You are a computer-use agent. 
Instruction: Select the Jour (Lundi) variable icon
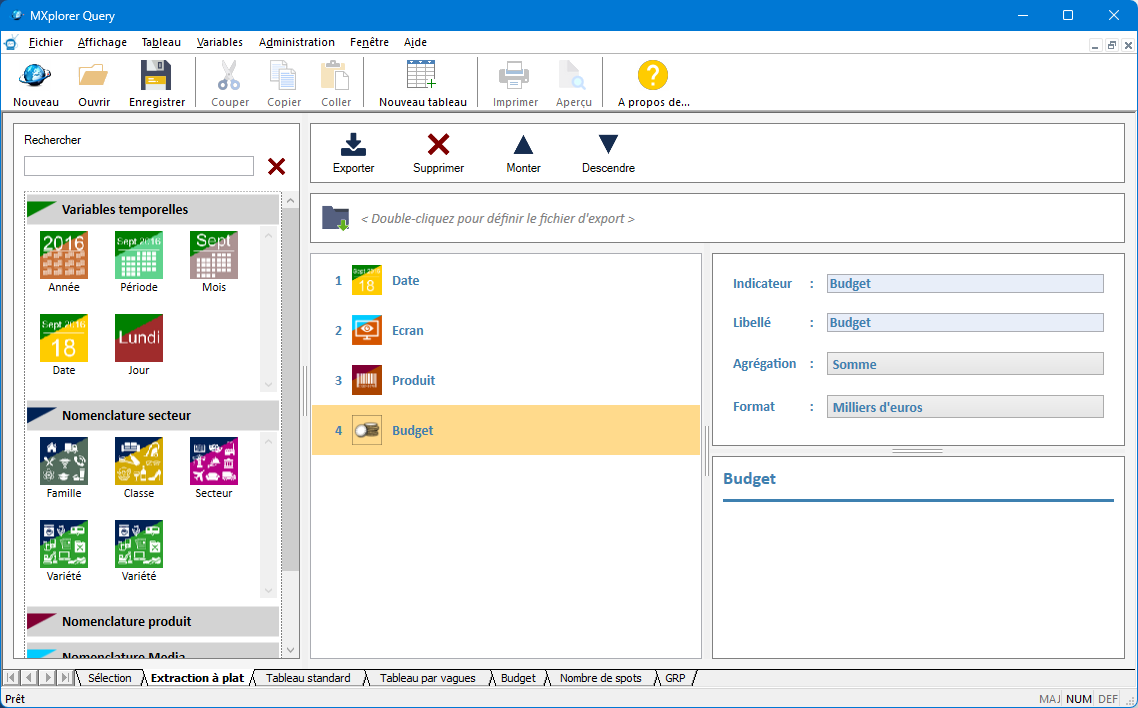139,338
